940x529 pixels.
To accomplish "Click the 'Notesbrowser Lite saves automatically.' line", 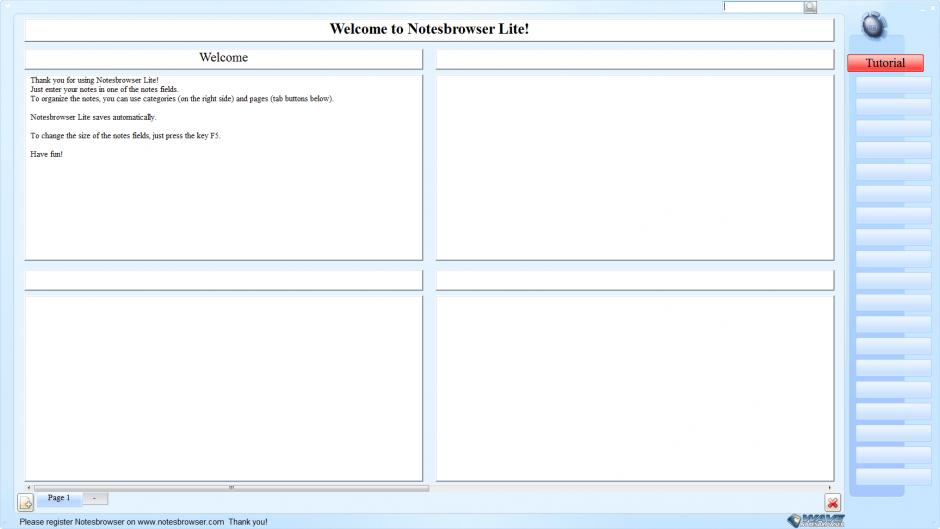I will [93, 117].
